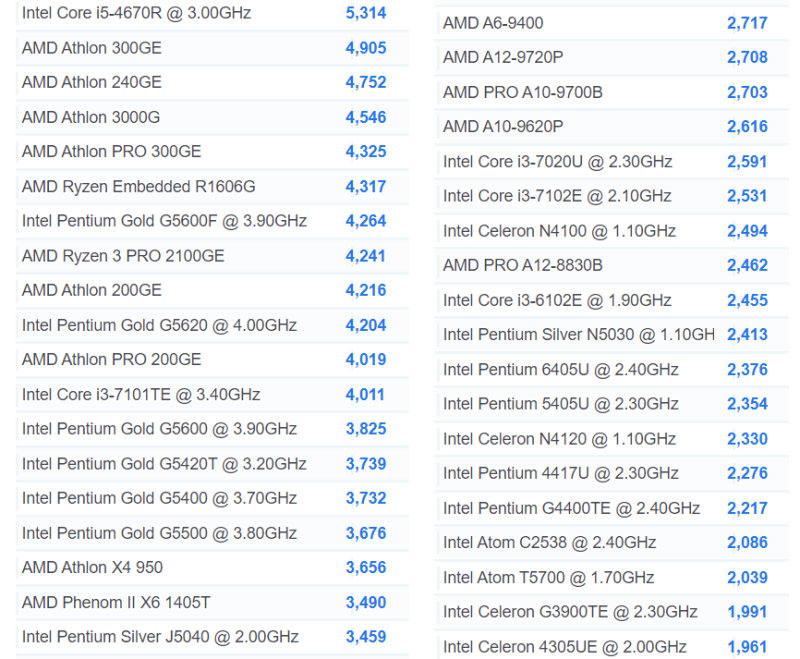Select the 2,086 Atom C2538 score
800x659 pixels.
747,543
